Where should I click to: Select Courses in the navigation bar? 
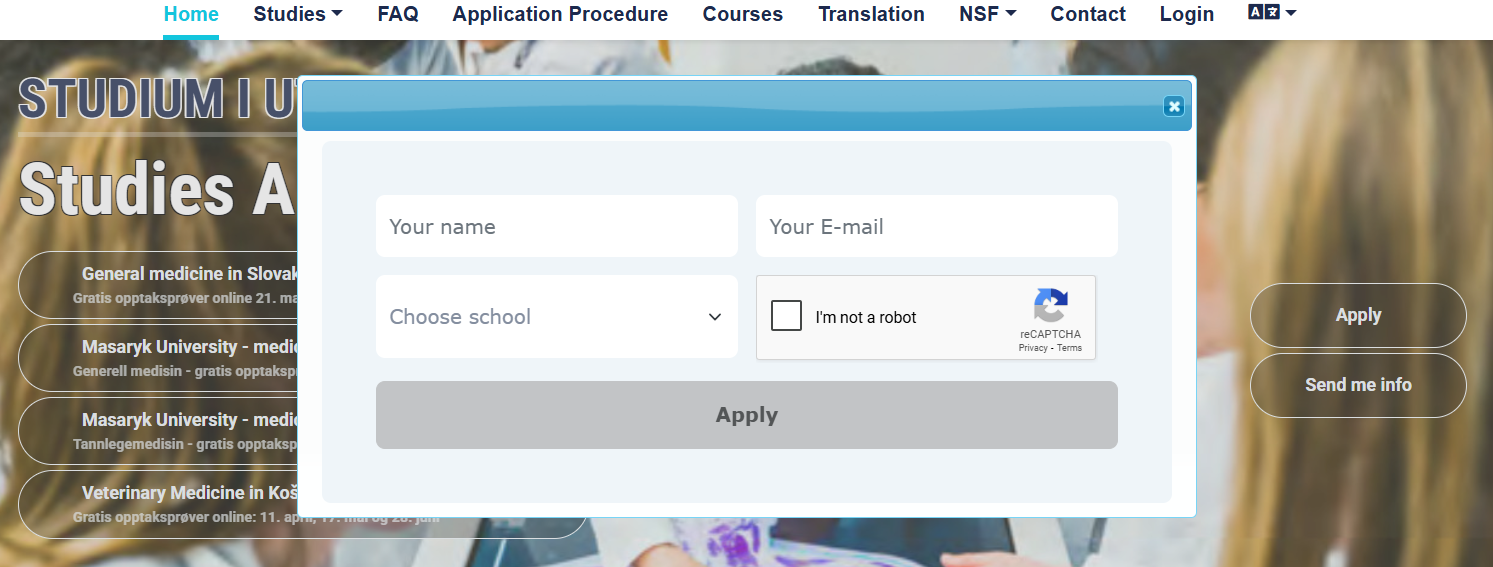(x=743, y=14)
